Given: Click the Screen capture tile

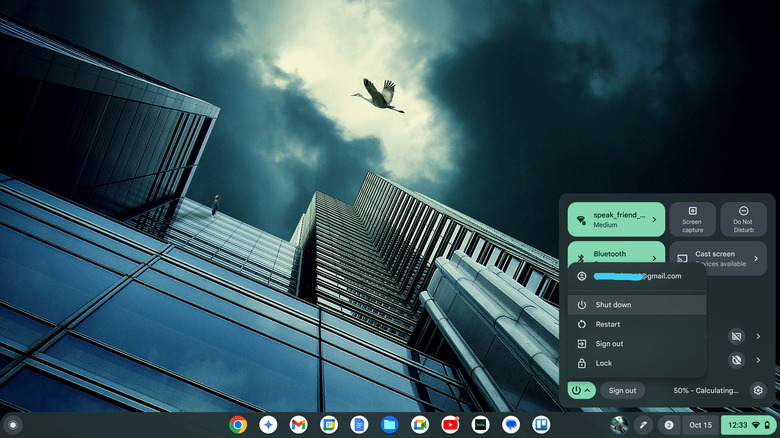Looking at the screenshot, I should click(692, 219).
